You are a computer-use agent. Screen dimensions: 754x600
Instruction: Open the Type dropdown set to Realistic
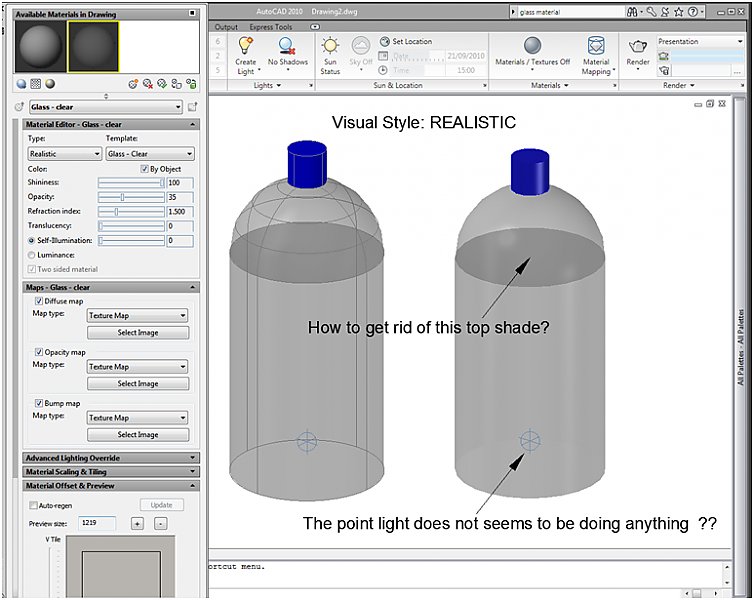(x=64, y=154)
